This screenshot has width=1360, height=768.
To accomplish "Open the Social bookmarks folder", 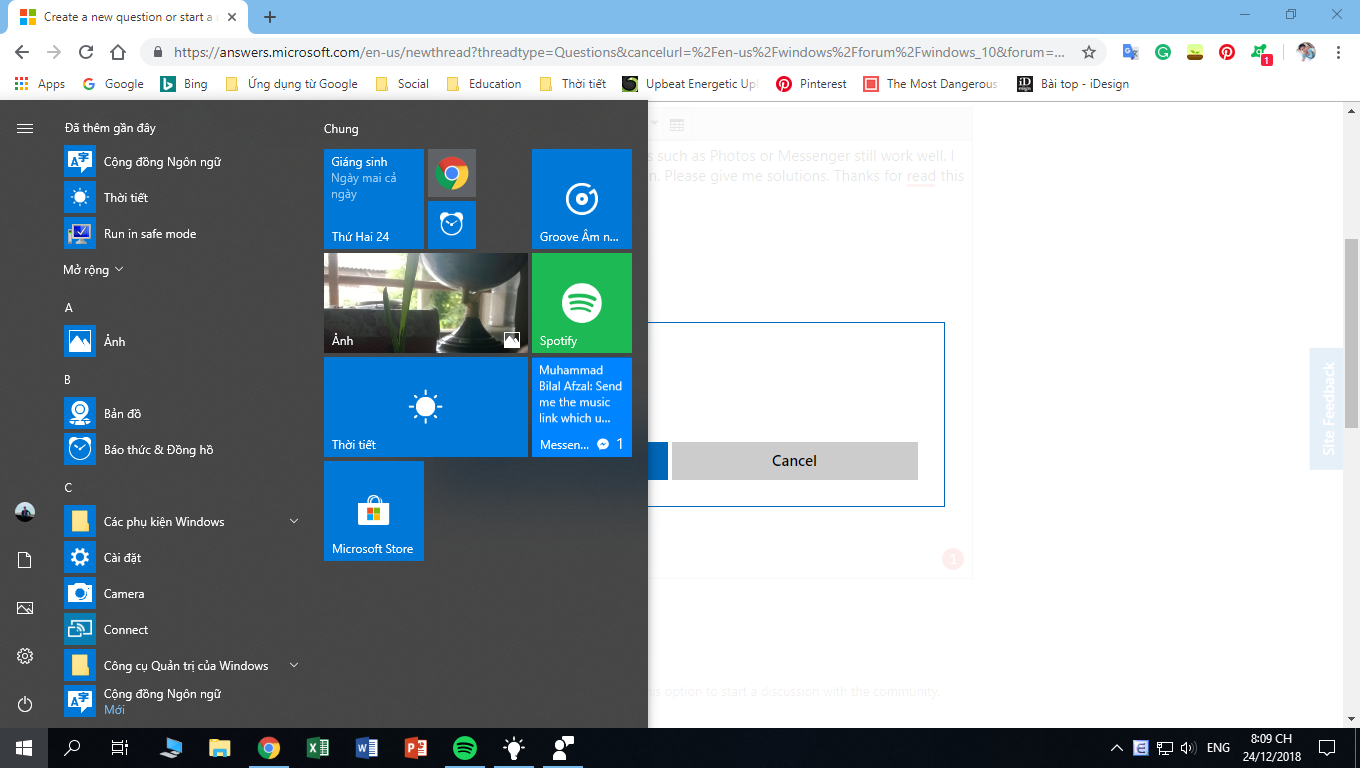I will point(402,84).
